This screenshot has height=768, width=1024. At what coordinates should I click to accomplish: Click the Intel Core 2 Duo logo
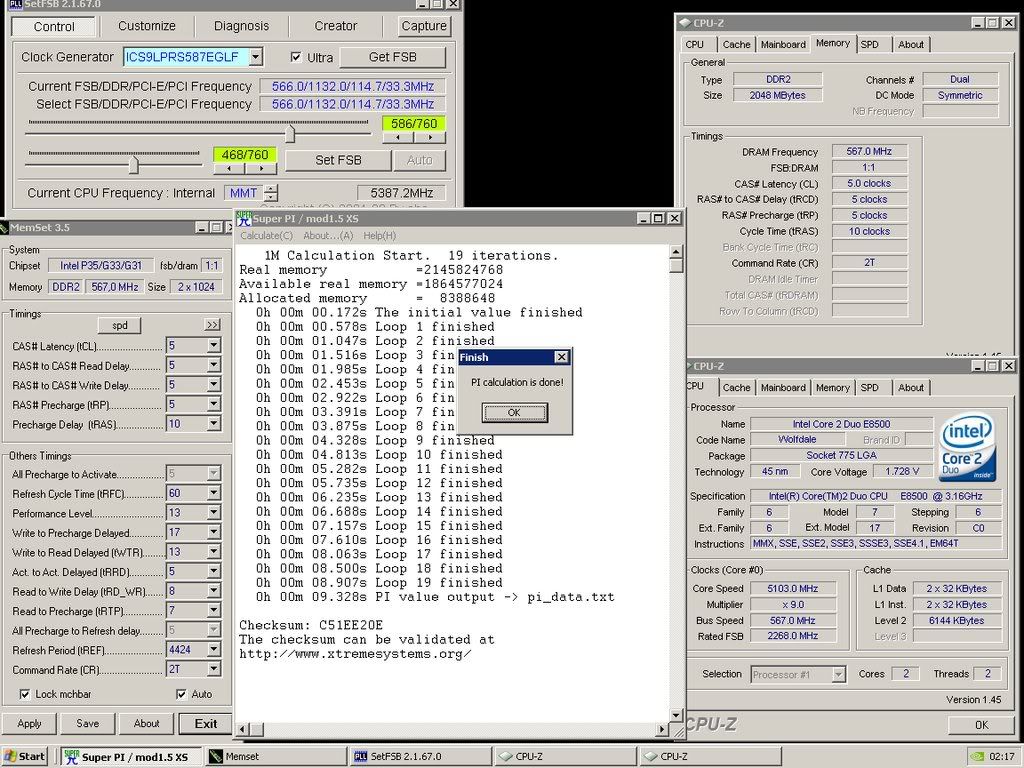point(968,448)
